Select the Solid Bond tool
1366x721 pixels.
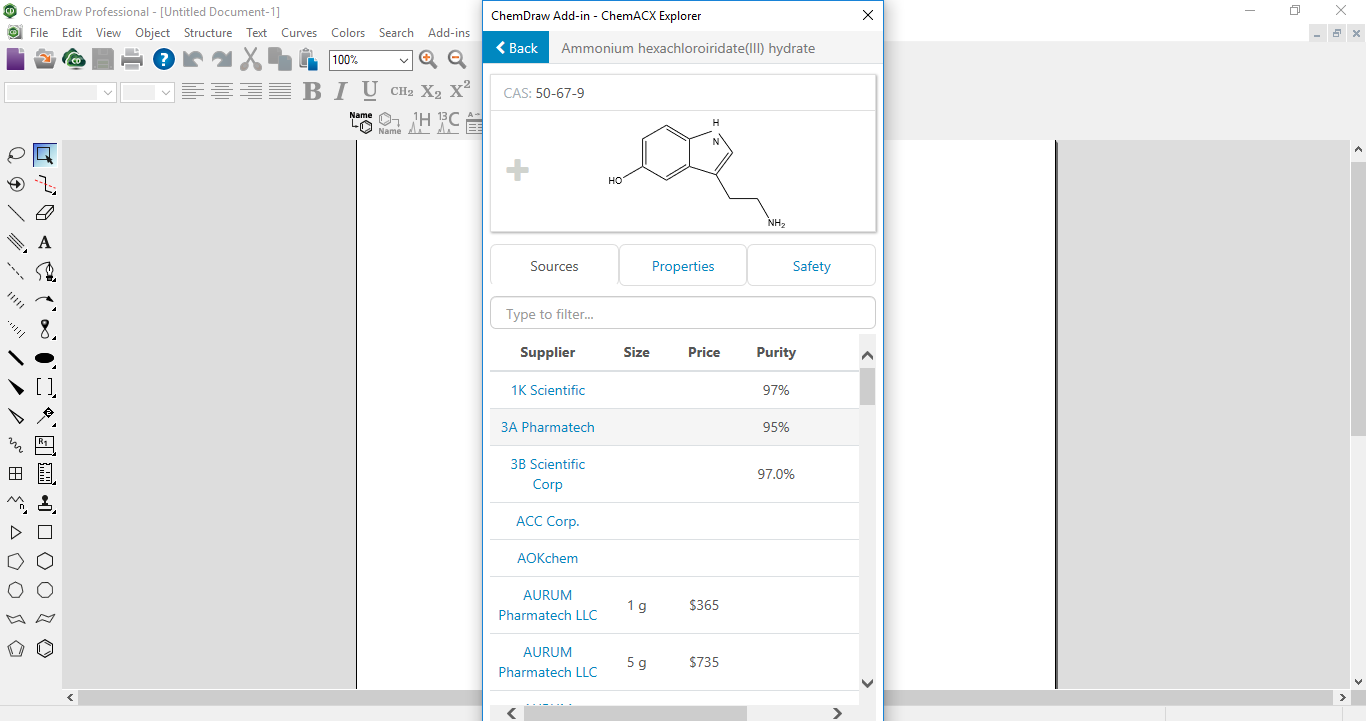(16, 213)
